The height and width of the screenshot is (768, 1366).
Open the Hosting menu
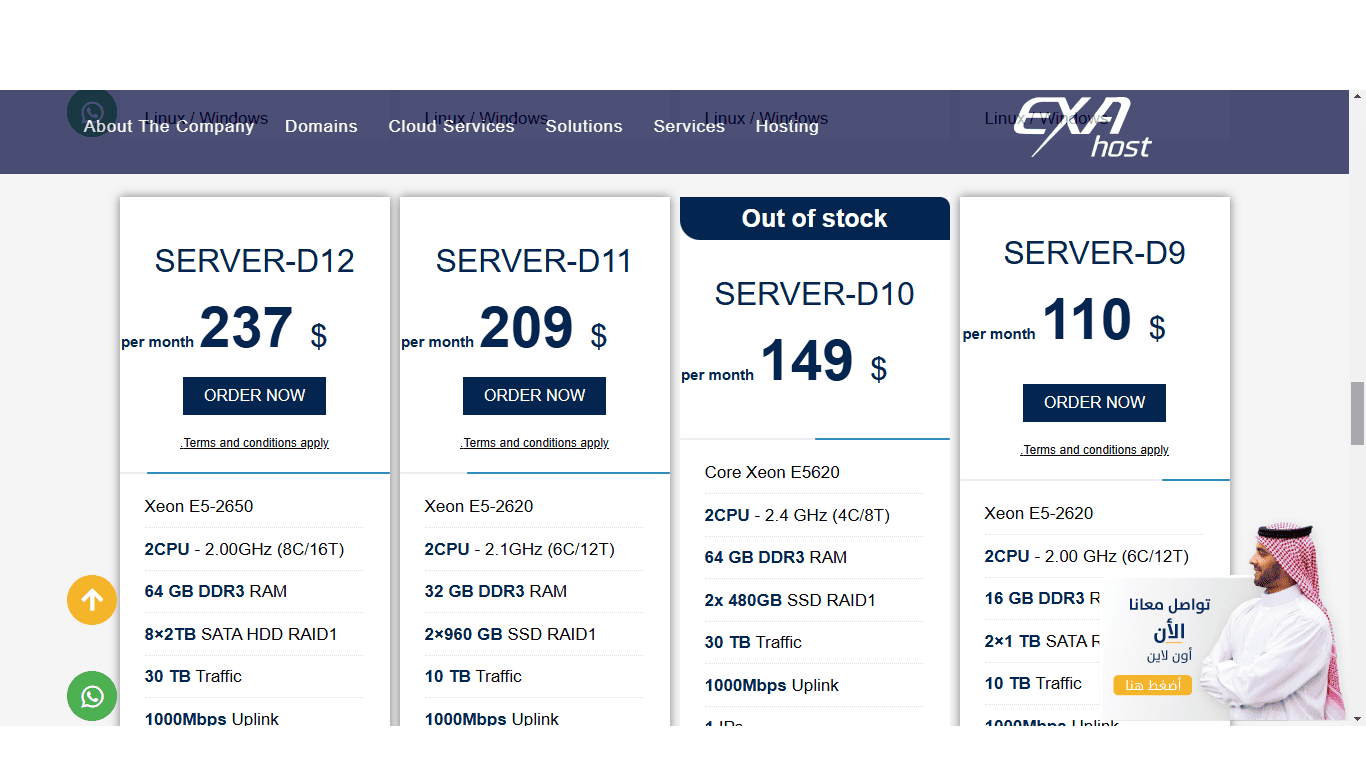787,126
